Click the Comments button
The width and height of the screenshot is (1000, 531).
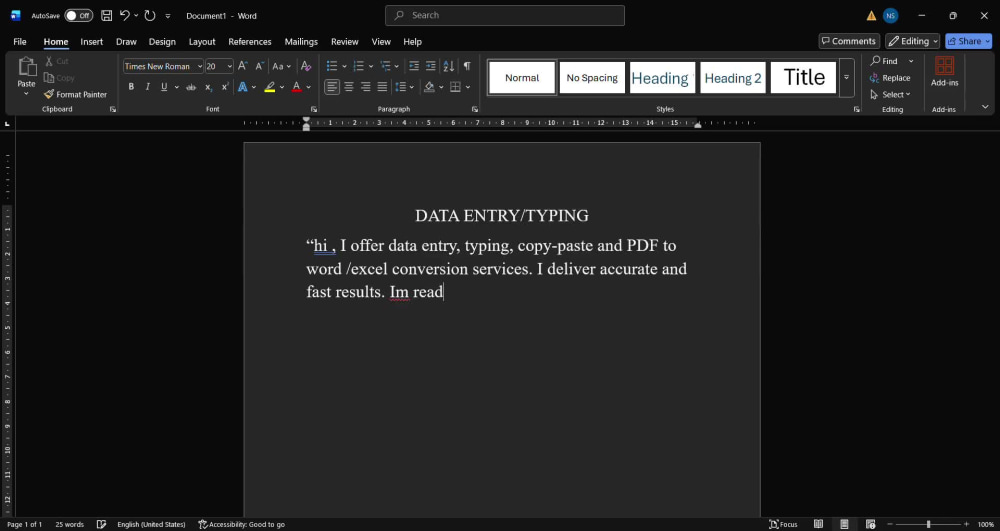pos(849,41)
